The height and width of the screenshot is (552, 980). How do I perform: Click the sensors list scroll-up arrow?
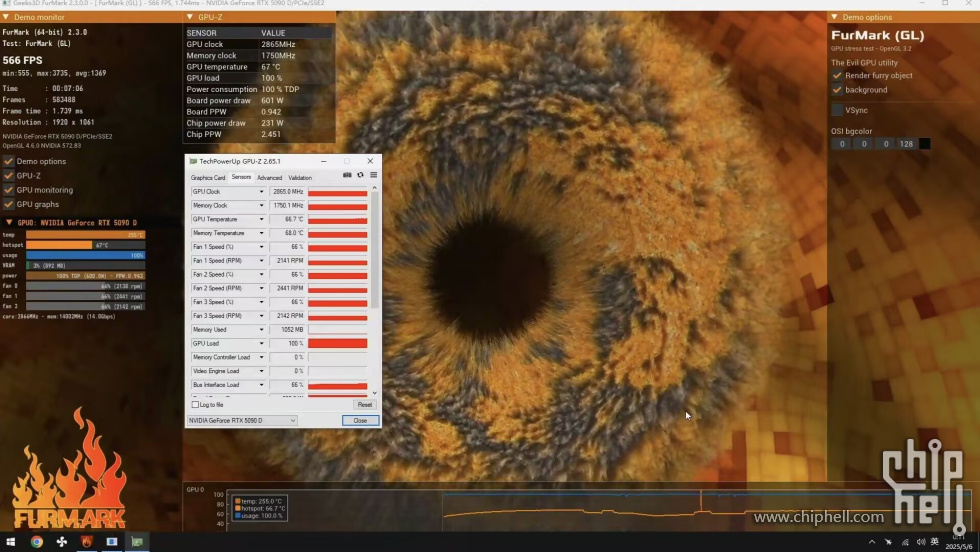tap(374, 188)
